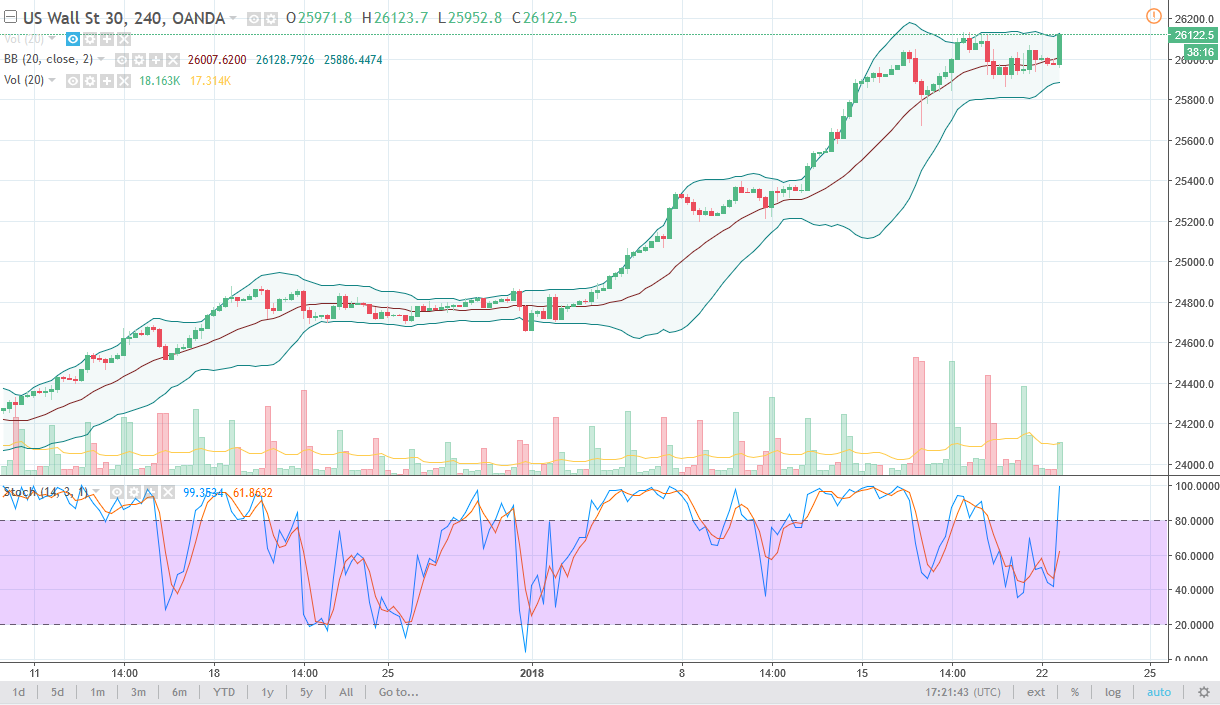Open the Go to... date button
Screen dimensions: 1220x705
coord(399,692)
